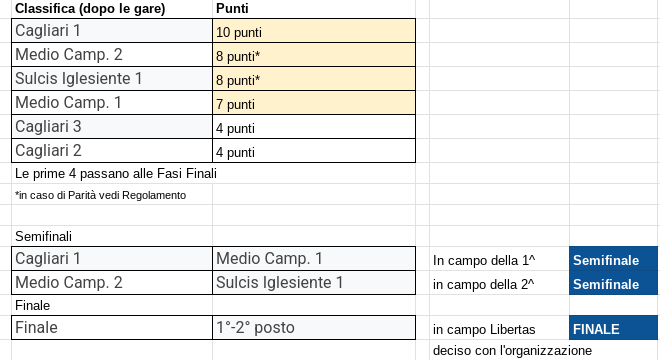Viewport: 660px width, 360px height.
Task: Select the '*in caso di Parità vedi Regolamento' note
Action: (x=101, y=195)
